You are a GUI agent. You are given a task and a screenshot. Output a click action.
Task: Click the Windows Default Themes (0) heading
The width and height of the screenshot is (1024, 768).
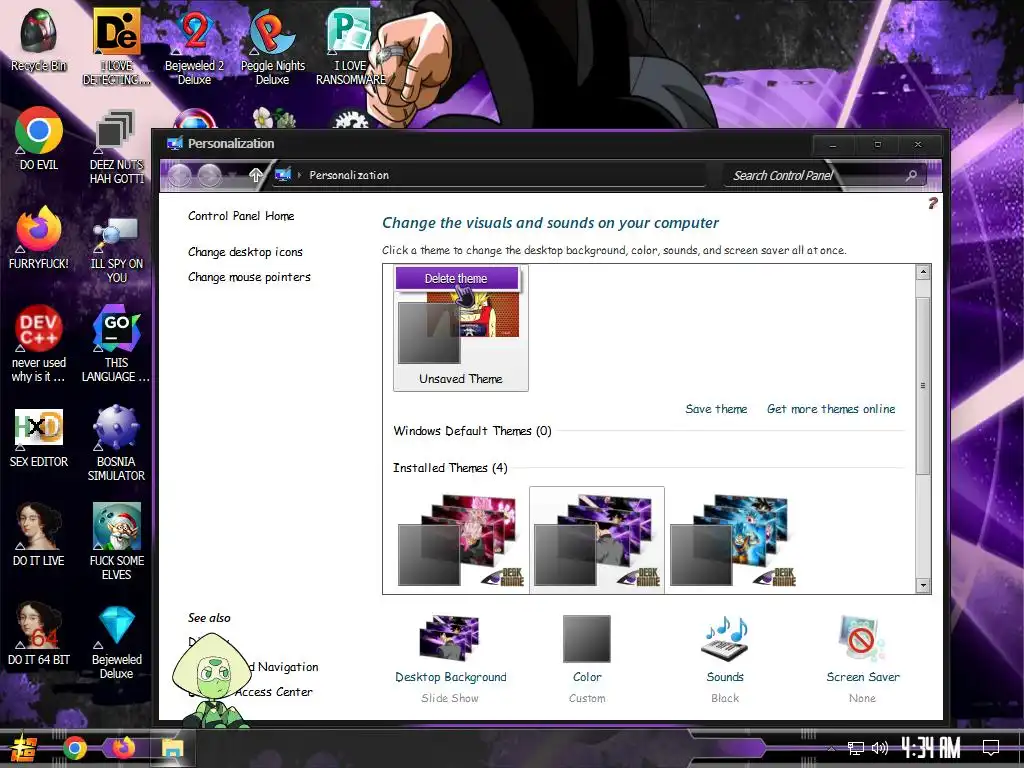pos(472,431)
